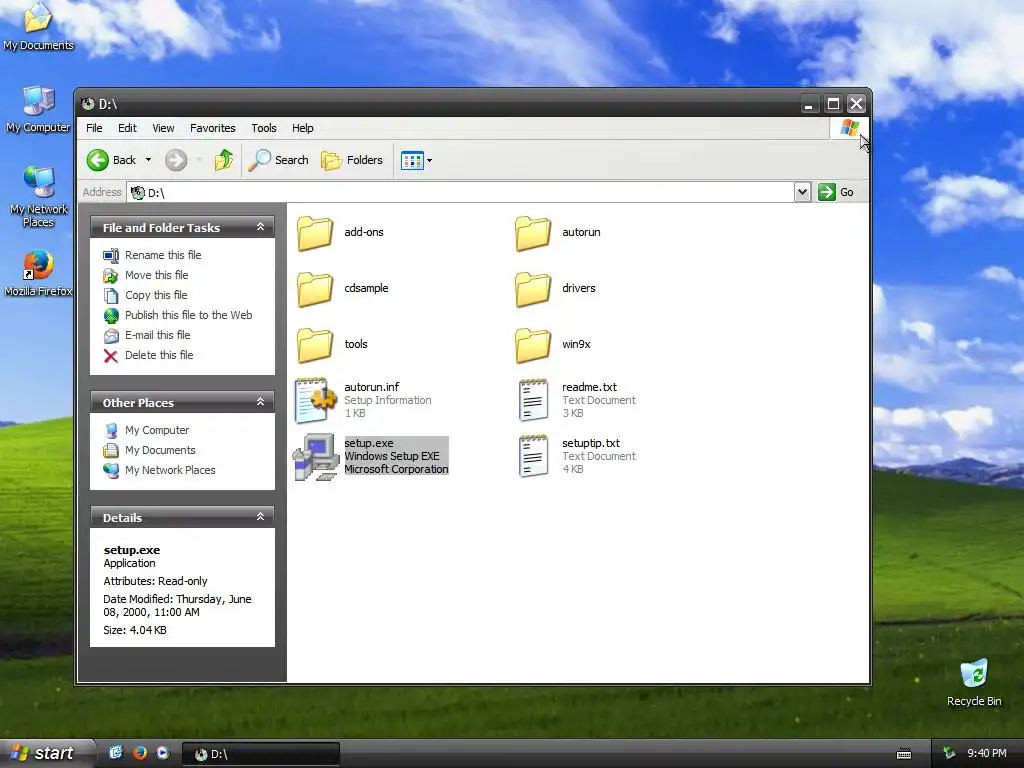Click the globe Publish icon
Image resolution: width=1024 pixels, height=768 pixels.
click(x=111, y=315)
